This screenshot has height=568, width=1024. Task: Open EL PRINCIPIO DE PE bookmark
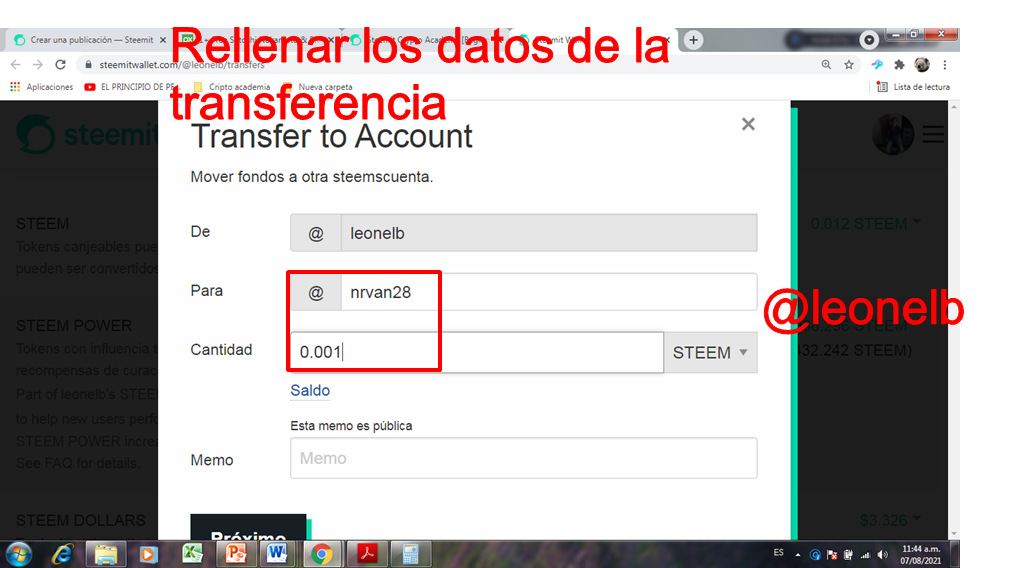tap(131, 87)
